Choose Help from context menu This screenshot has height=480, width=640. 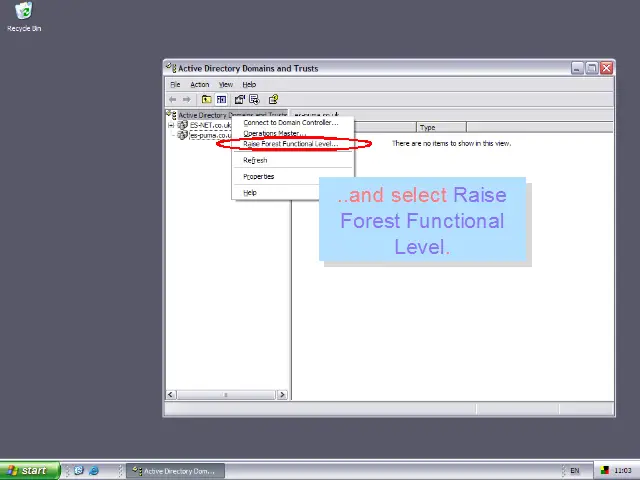click(x=276, y=193)
